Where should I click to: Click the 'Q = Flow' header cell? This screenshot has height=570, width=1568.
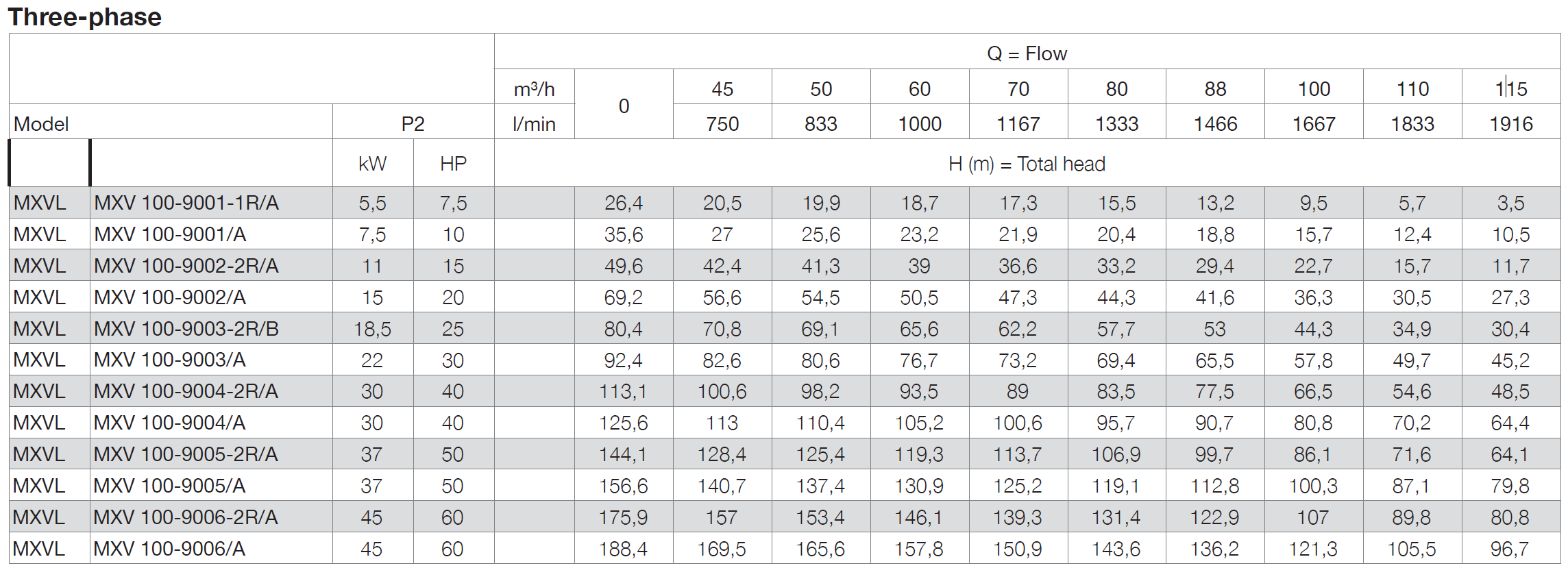[x=1027, y=53]
